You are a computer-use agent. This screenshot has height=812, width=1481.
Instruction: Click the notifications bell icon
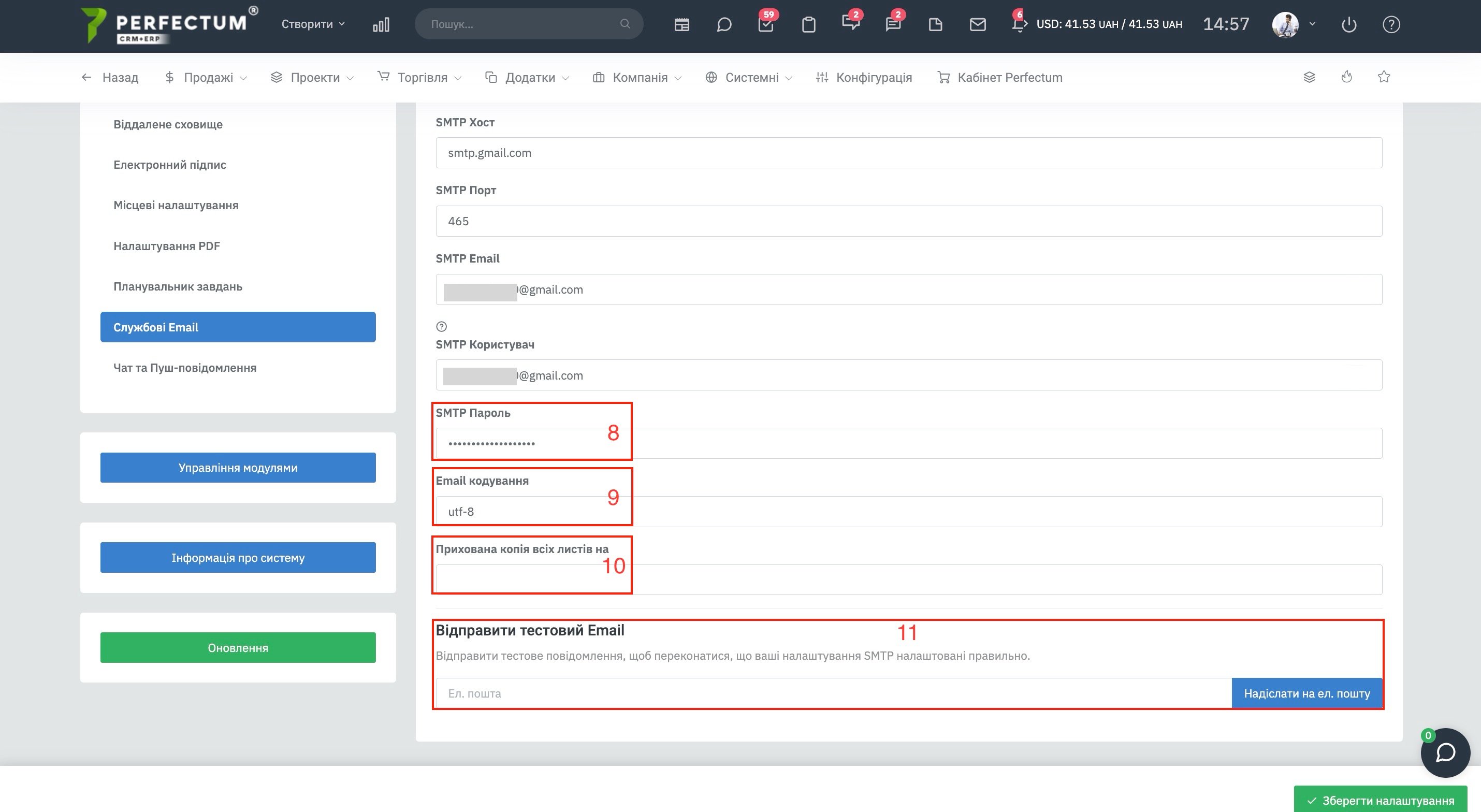coord(1018,25)
